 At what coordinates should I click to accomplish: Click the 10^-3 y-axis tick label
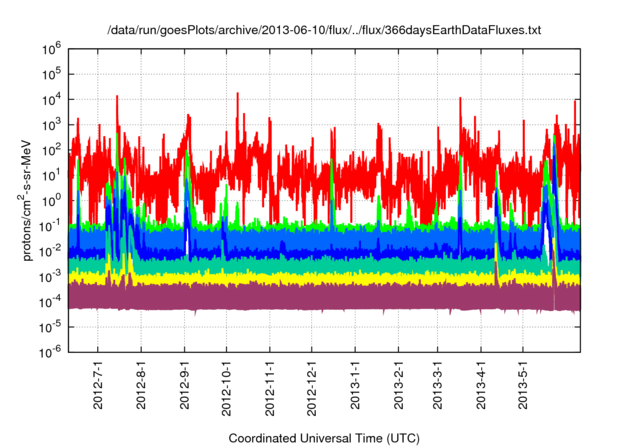point(51,277)
